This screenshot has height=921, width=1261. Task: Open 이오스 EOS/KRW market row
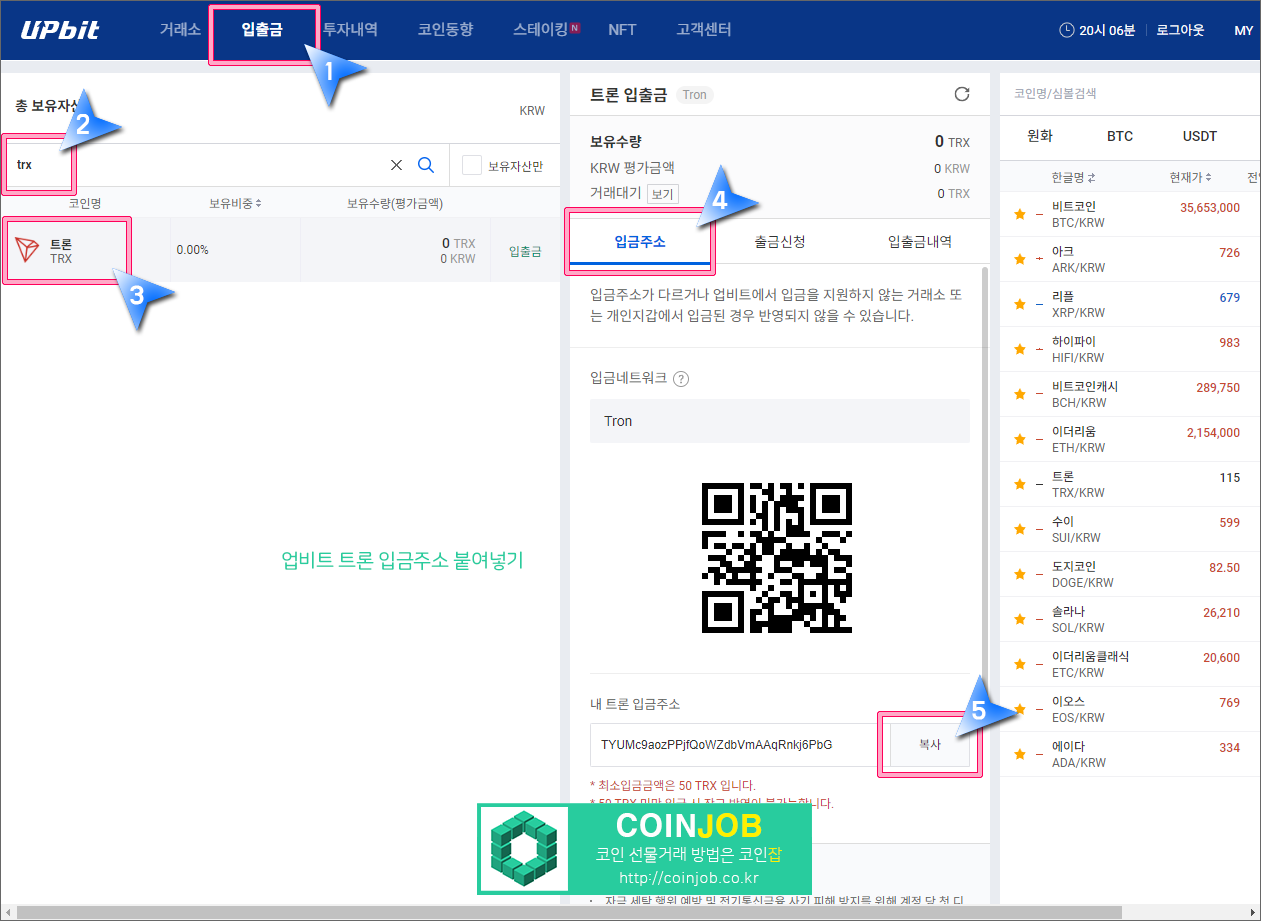tap(1130, 709)
